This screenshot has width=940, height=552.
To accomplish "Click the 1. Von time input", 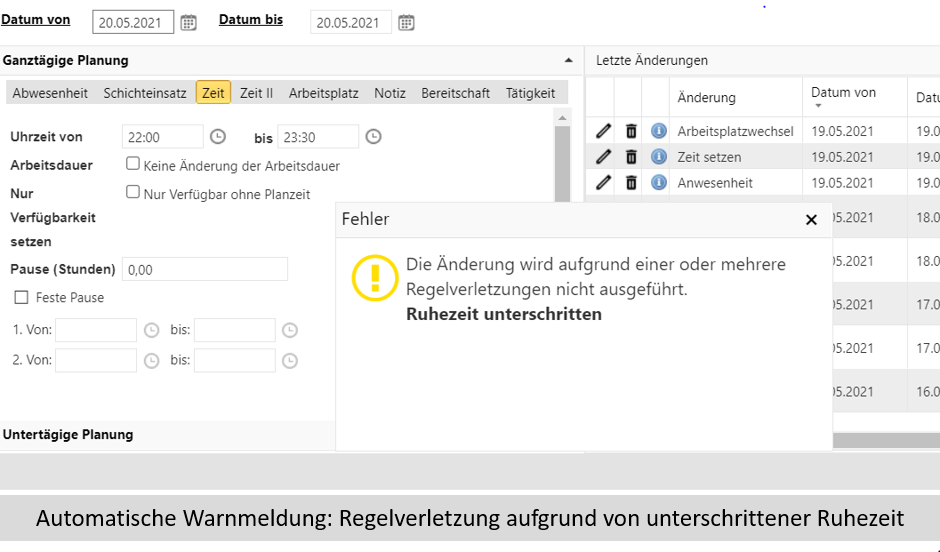I will point(96,330).
